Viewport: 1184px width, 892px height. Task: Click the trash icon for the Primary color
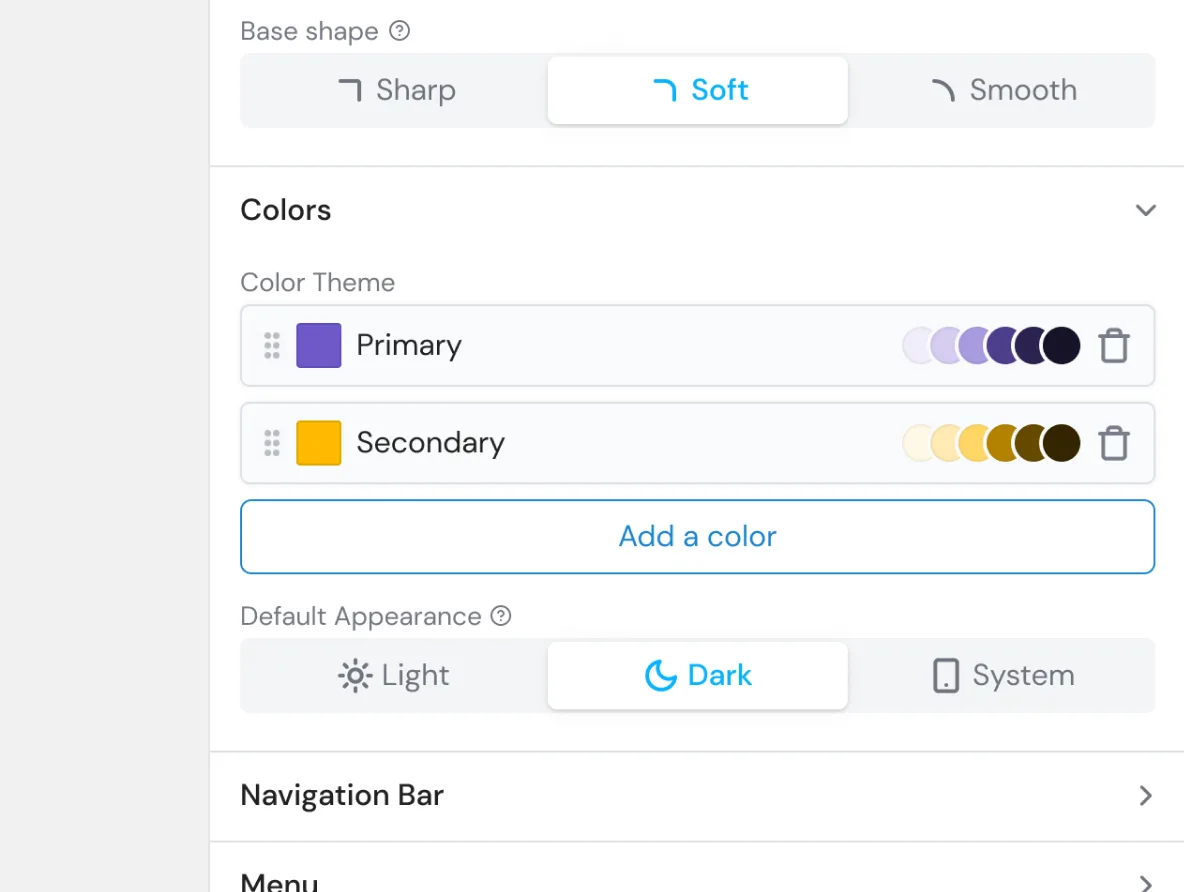point(1114,344)
